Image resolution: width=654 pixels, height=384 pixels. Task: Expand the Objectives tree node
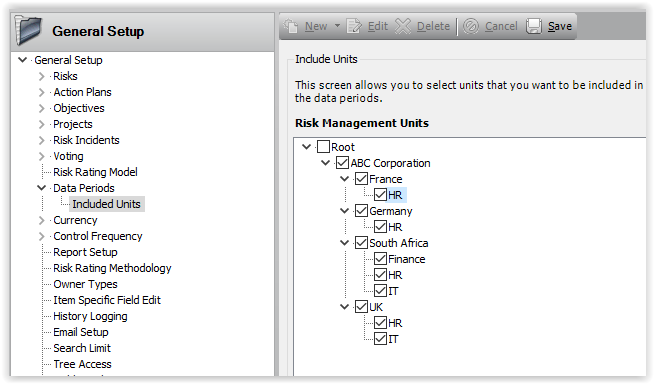[41, 108]
